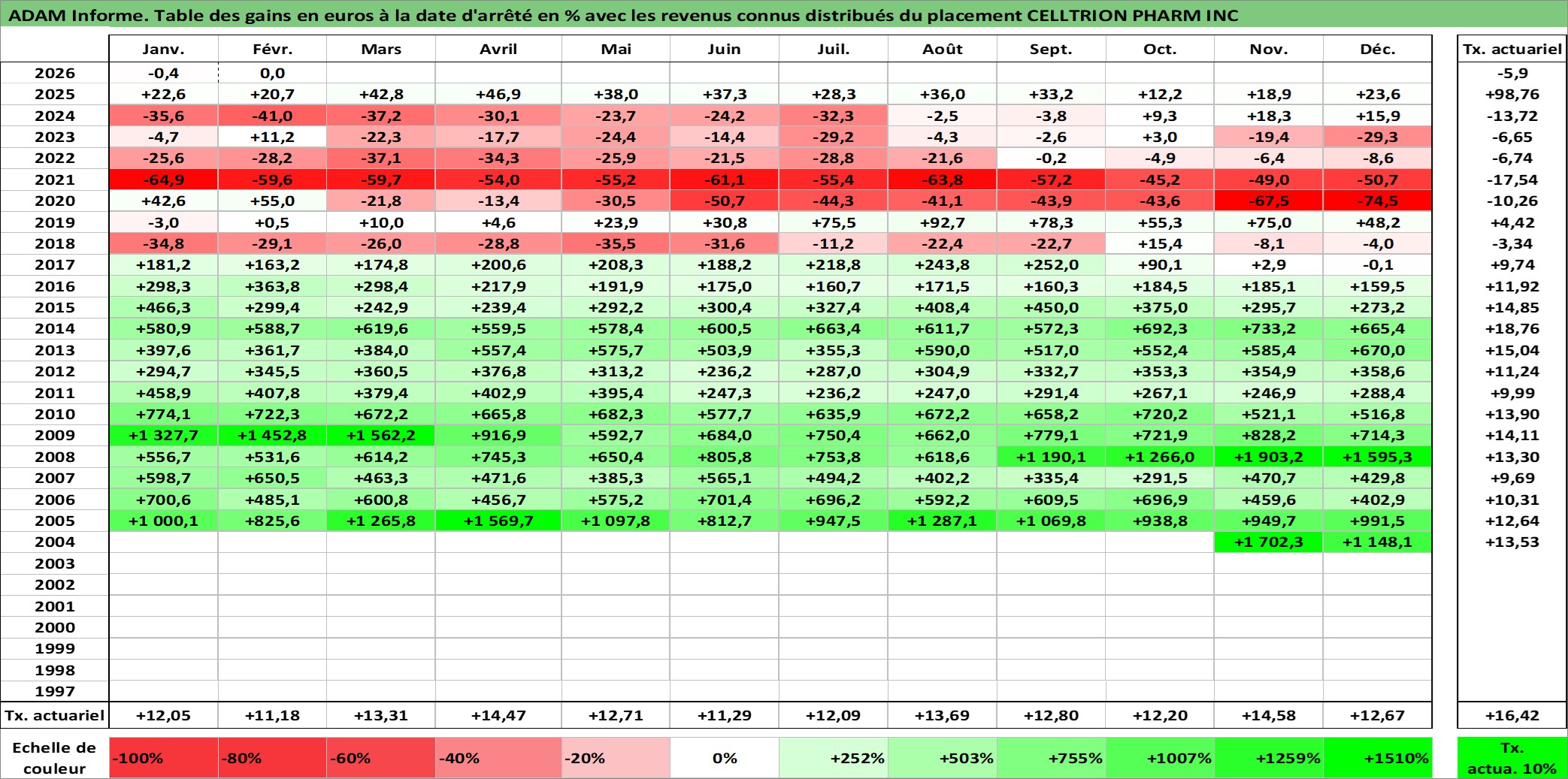1568x779 pixels.
Task: Click the +1 702,3 cell in 2004
Action: 1269,542
